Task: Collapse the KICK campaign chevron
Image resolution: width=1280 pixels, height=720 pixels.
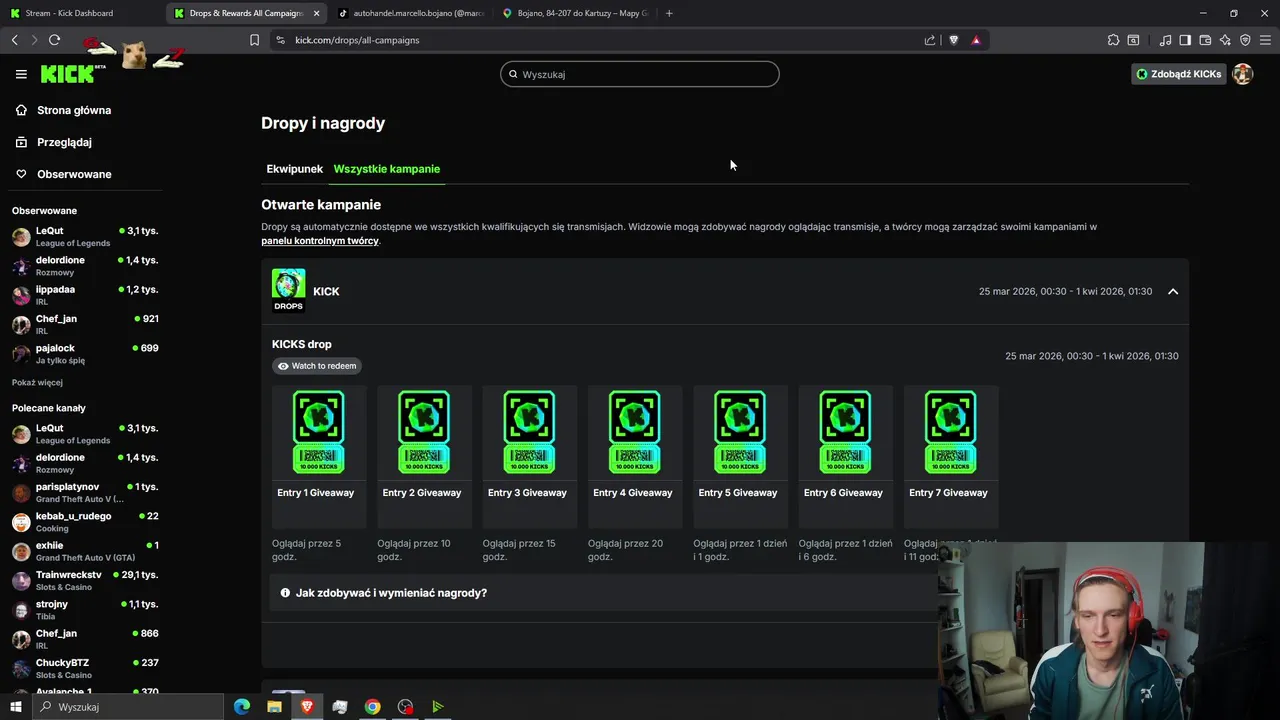Action: click(1173, 291)
